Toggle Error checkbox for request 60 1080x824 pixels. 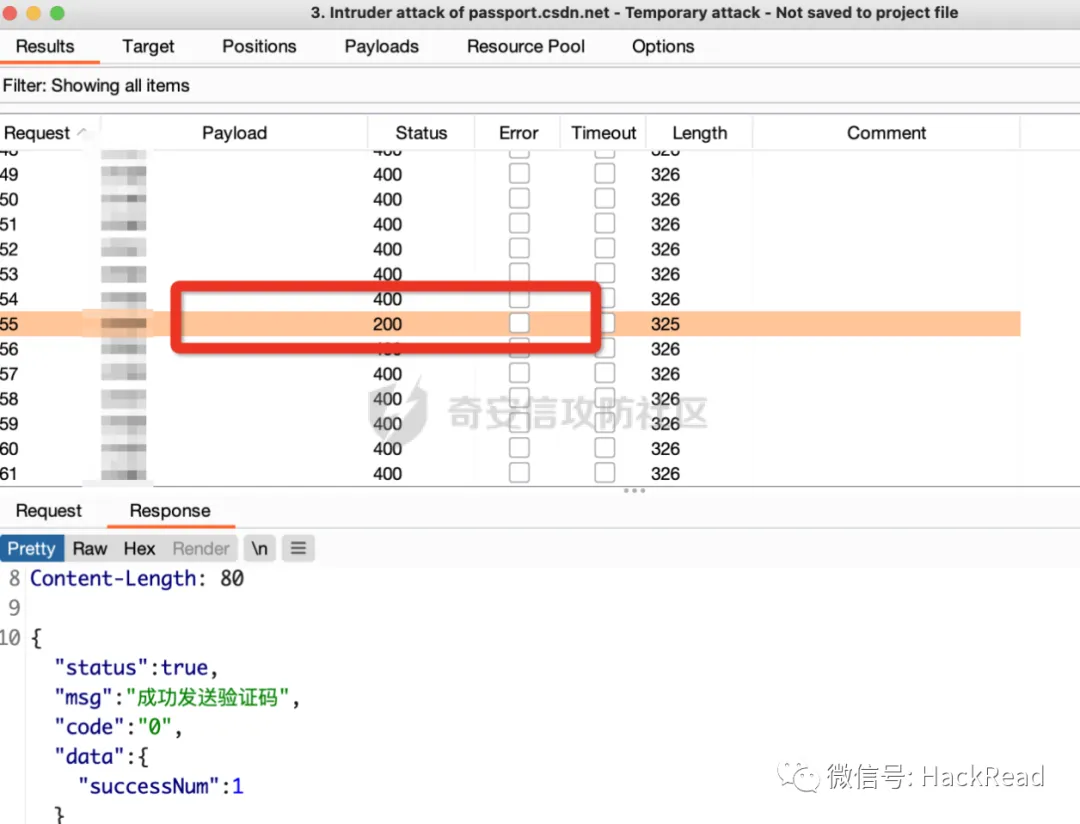519,449
